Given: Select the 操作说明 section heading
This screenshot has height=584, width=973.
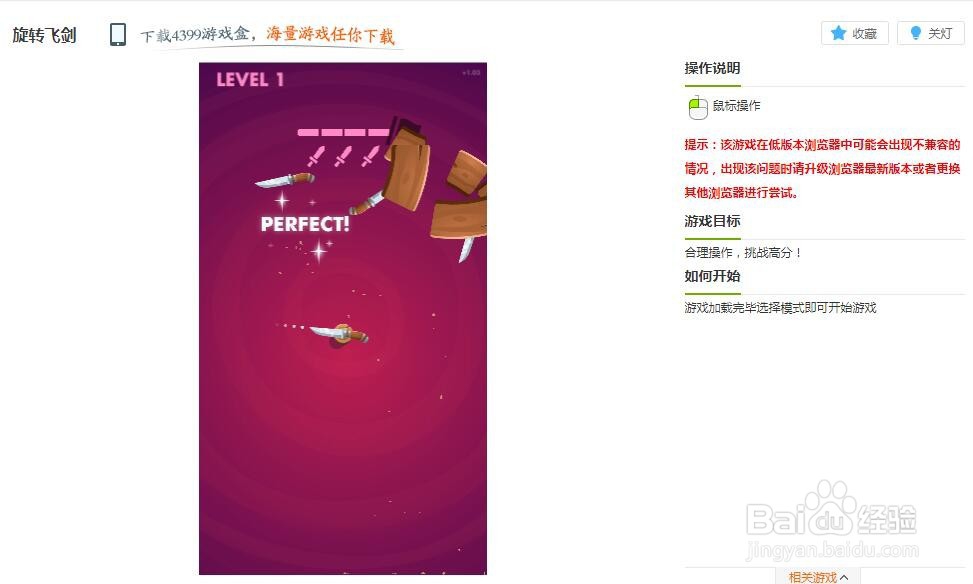Looking at the screenshot, I should tap(712, 68).
